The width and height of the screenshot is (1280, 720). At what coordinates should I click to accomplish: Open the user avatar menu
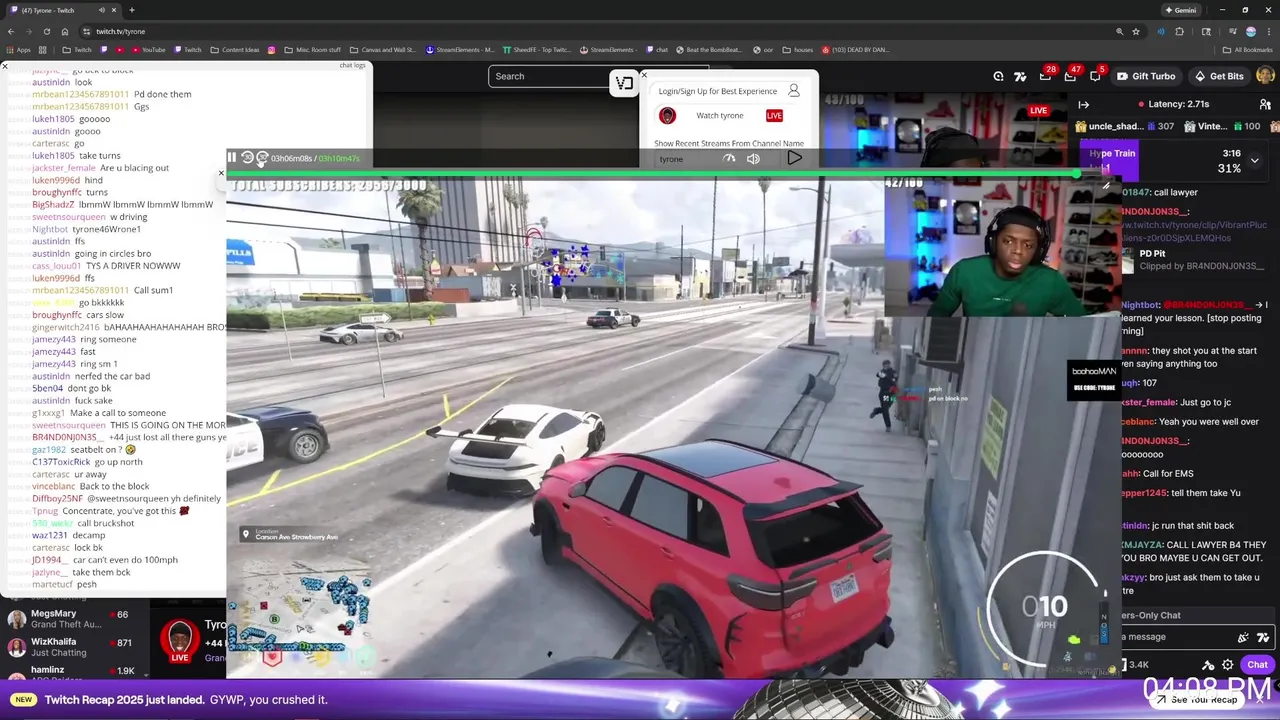(1265, 76)
